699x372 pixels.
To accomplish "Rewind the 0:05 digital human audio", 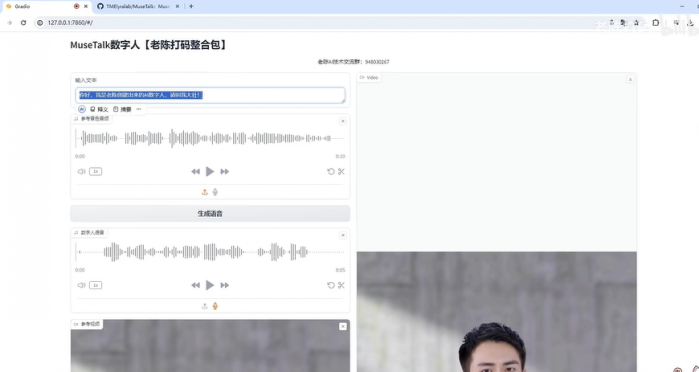I will click(x=195, y=285).
